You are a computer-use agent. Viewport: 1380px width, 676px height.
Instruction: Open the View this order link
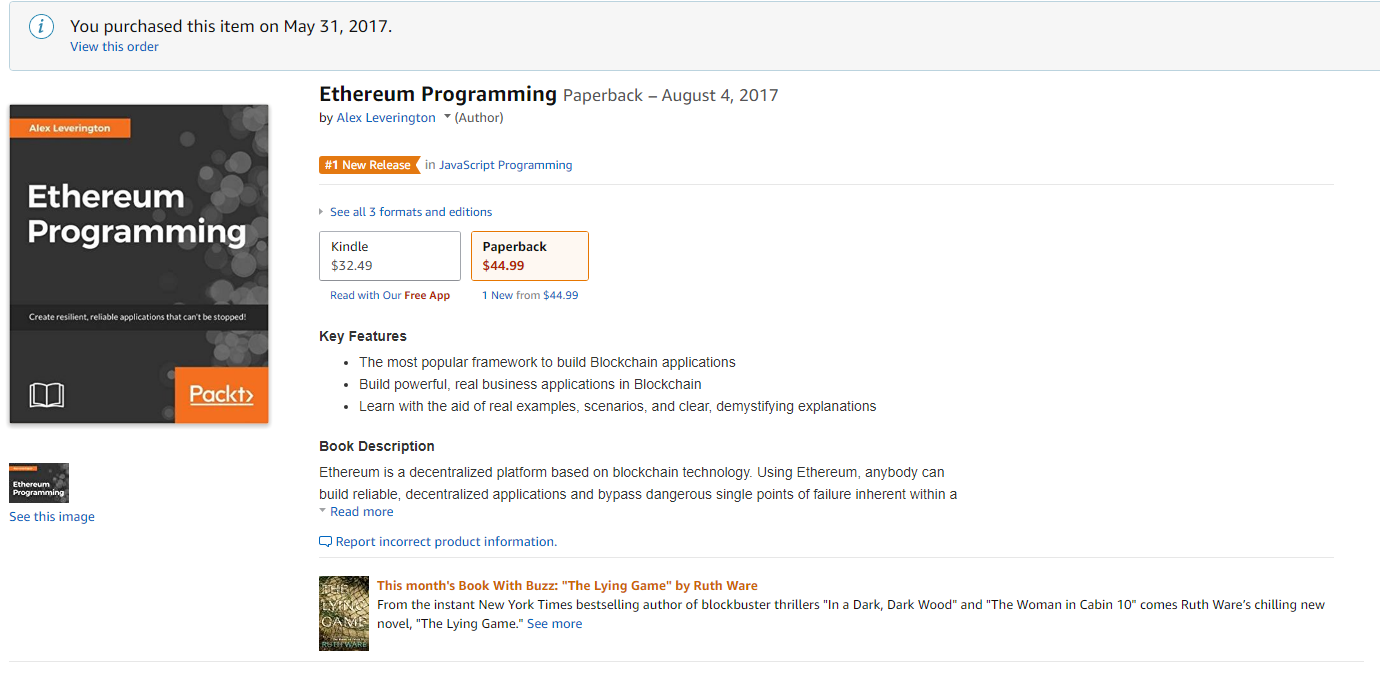(114, 47)
